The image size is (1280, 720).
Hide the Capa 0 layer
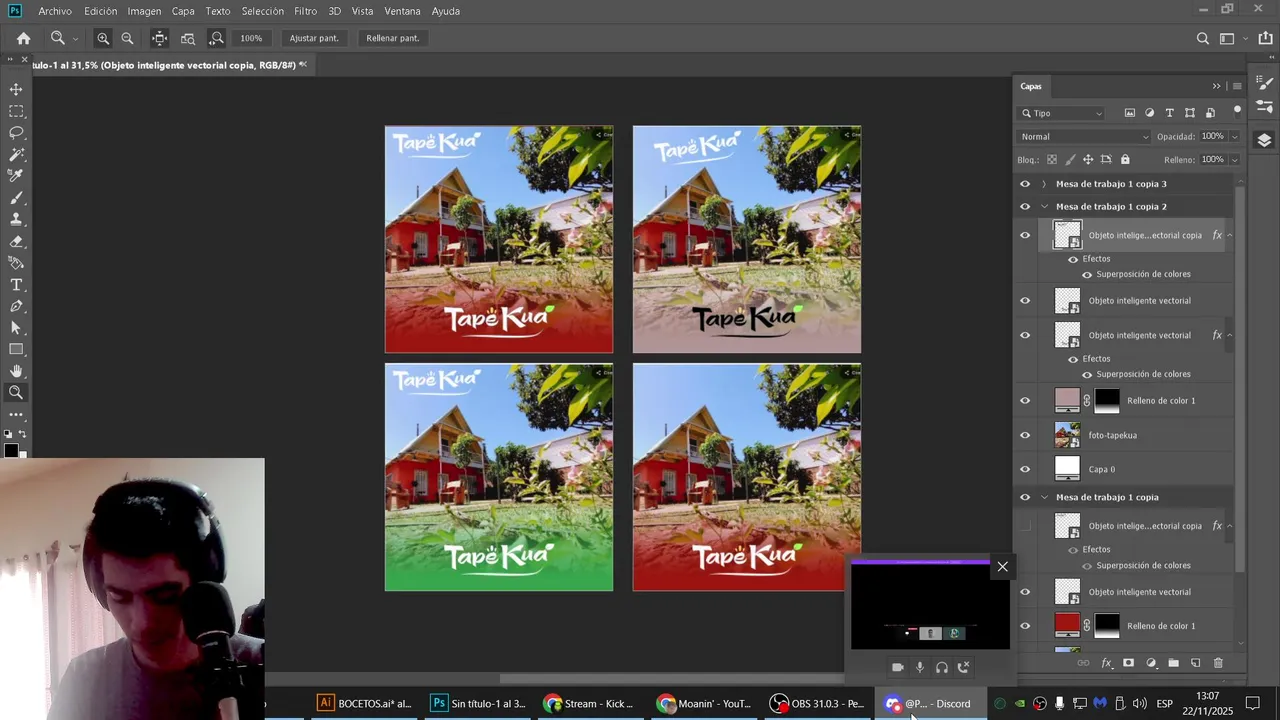pos(1025,469)
